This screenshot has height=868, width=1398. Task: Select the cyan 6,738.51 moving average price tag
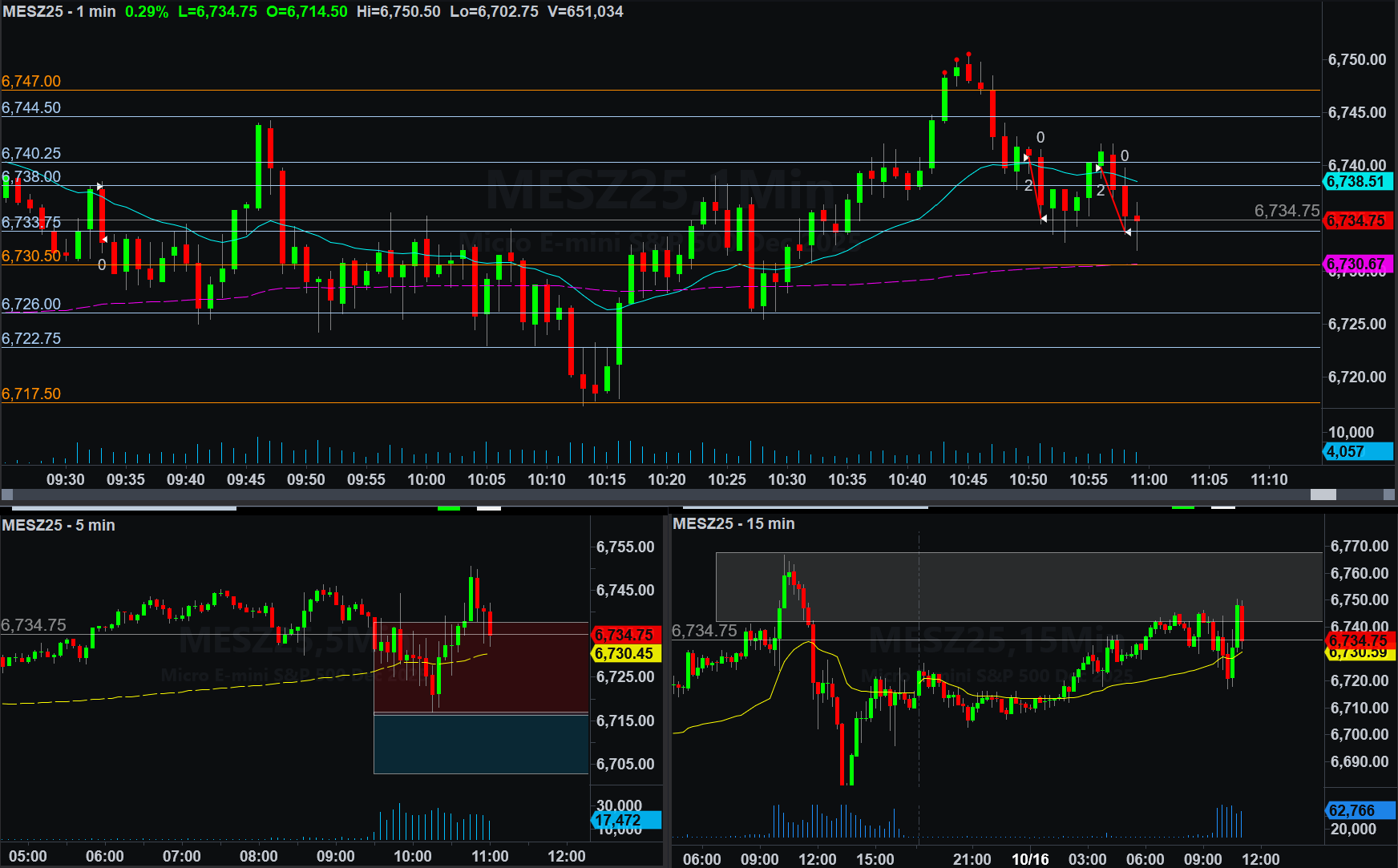(1359, 182)
